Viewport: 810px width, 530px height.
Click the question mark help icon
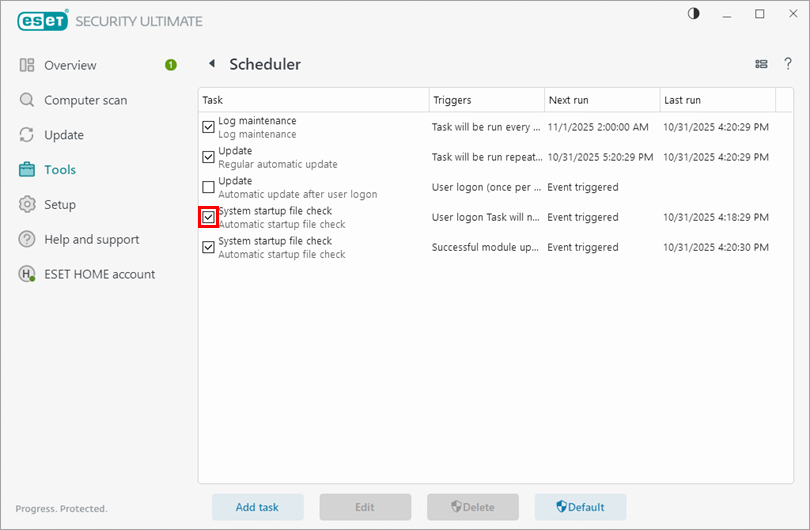coord(788,64)
